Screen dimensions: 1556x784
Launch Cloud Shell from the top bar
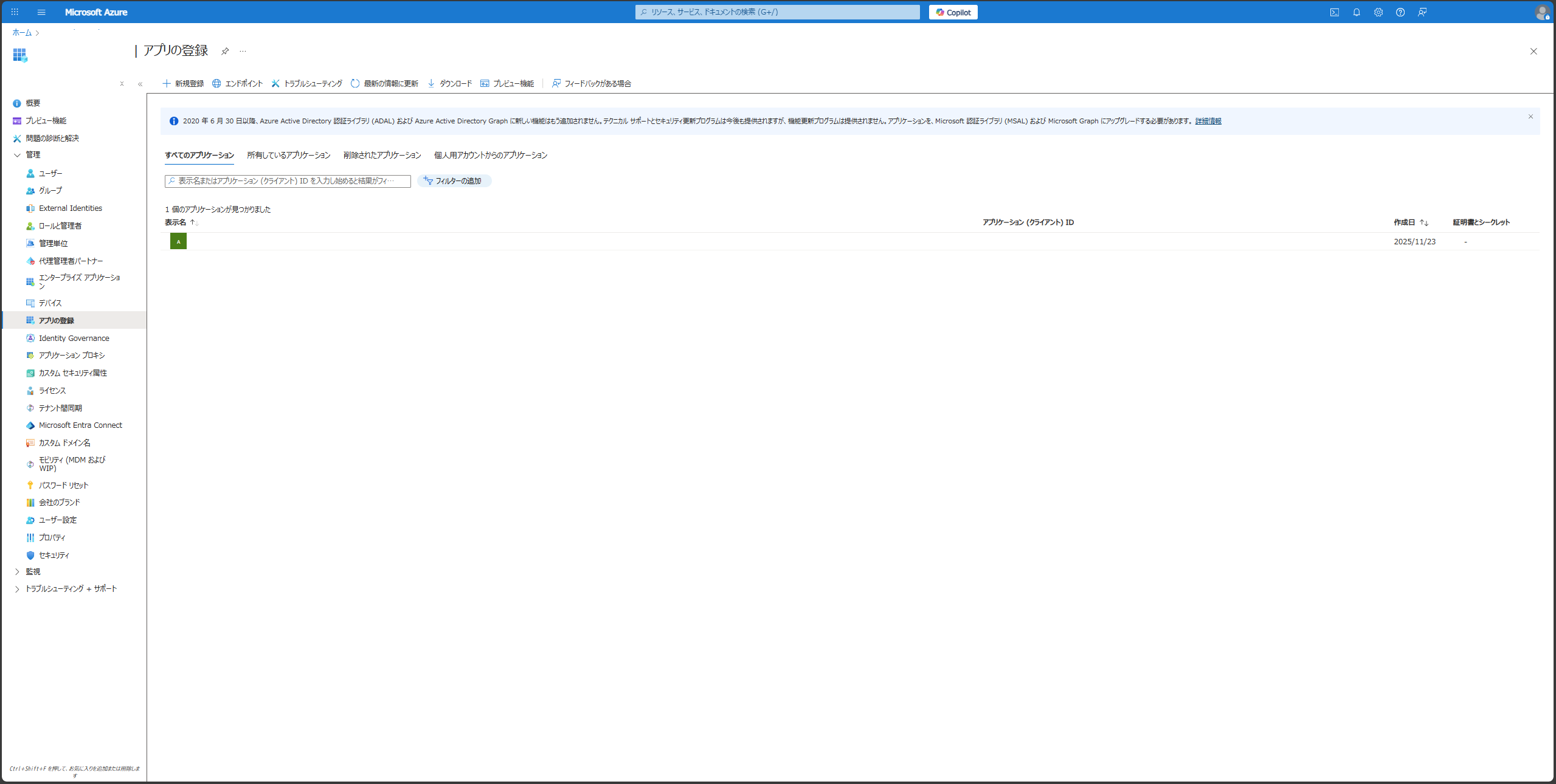click(x=1334, y=12)
